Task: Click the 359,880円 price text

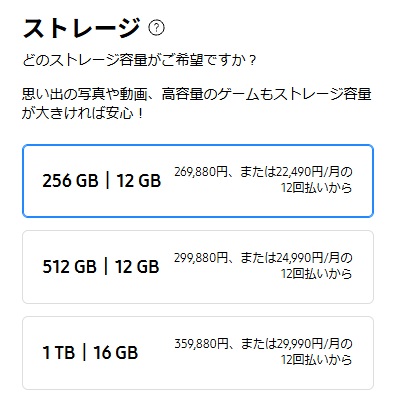Action: point(201,344)
